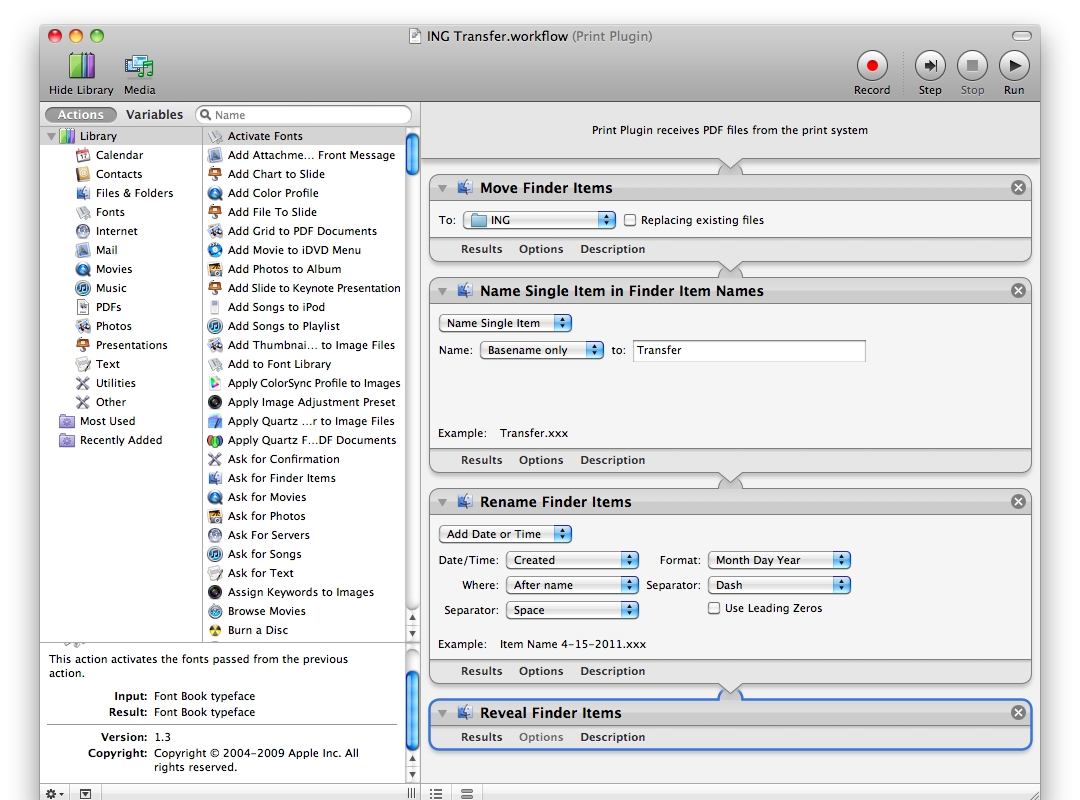Collapse the Library tree disclosure triangle
1080x800 pixels.
tap(52, 136)
